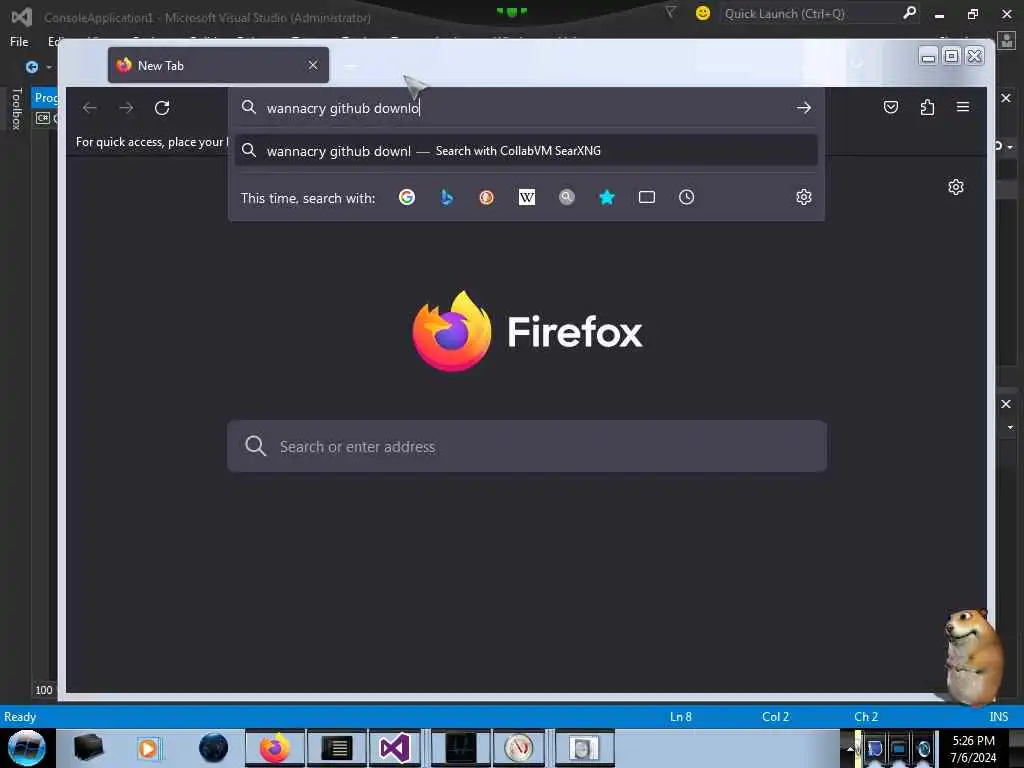1024x768 pixels.
Task: Show hidden system tray icons arrow
Action: click(x=850, y=749)
